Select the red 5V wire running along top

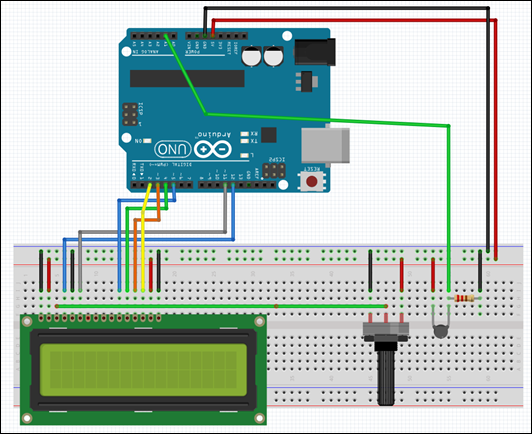tap(354, 20)
